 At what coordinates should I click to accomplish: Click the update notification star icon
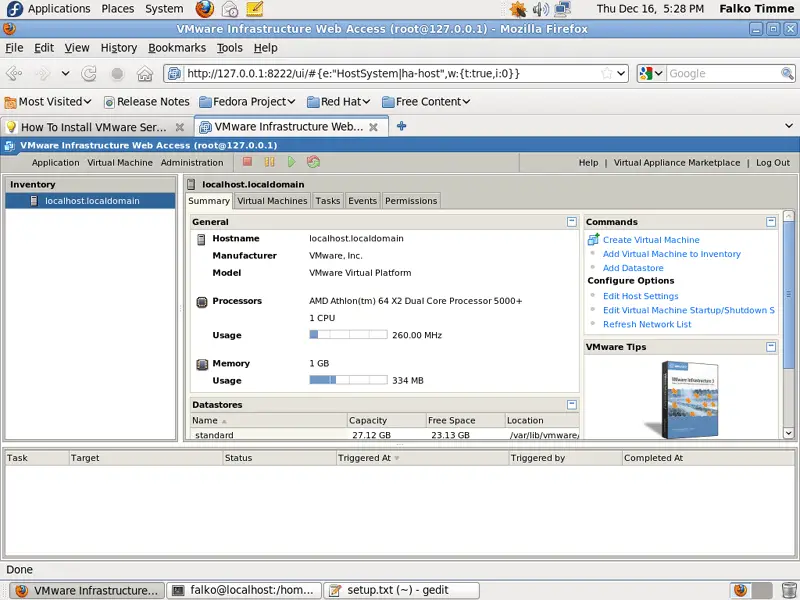(518, 9)
